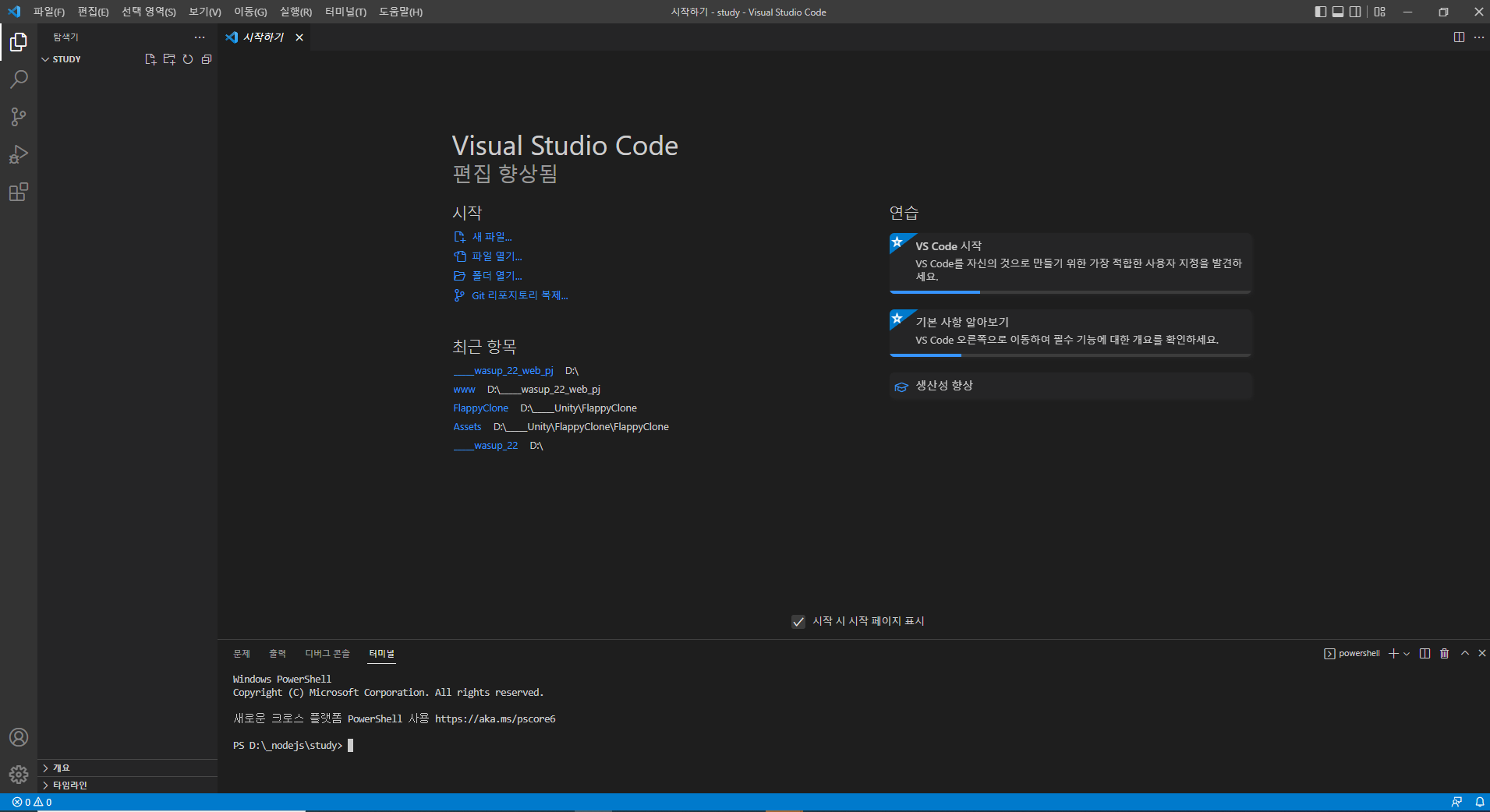Viewport: 1490px width, 812px height.
Task: Expand the 개요 outline section
Action: (x=128, y=768)
